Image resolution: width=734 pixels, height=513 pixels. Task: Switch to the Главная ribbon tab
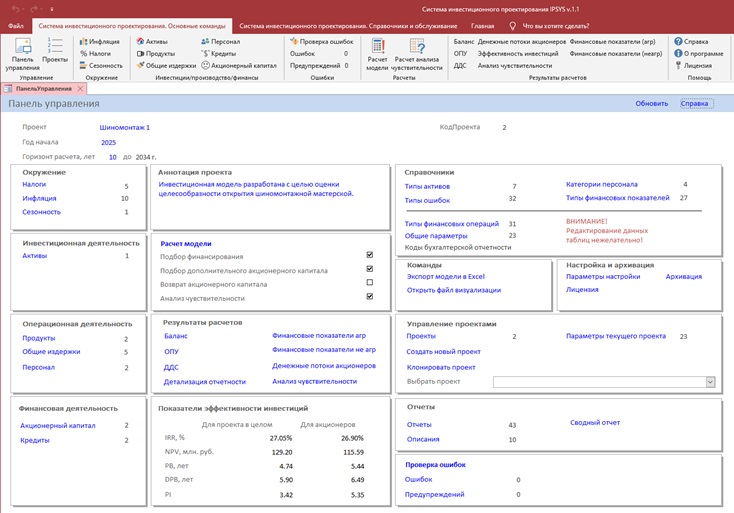(482, 25)
